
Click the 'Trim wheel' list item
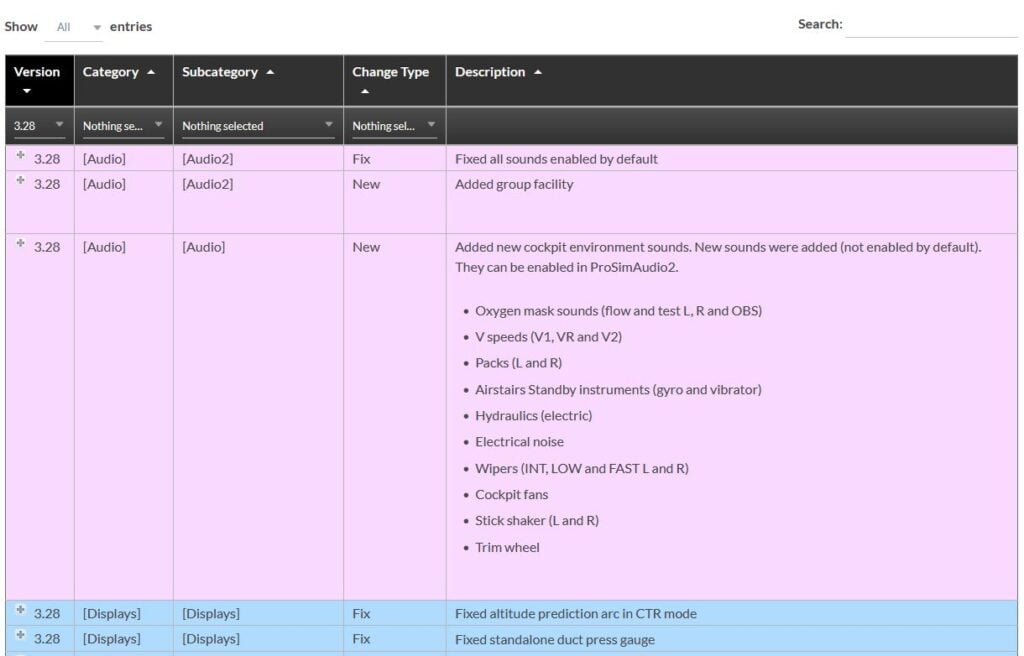pyautogui.click(x=507, y=547)
